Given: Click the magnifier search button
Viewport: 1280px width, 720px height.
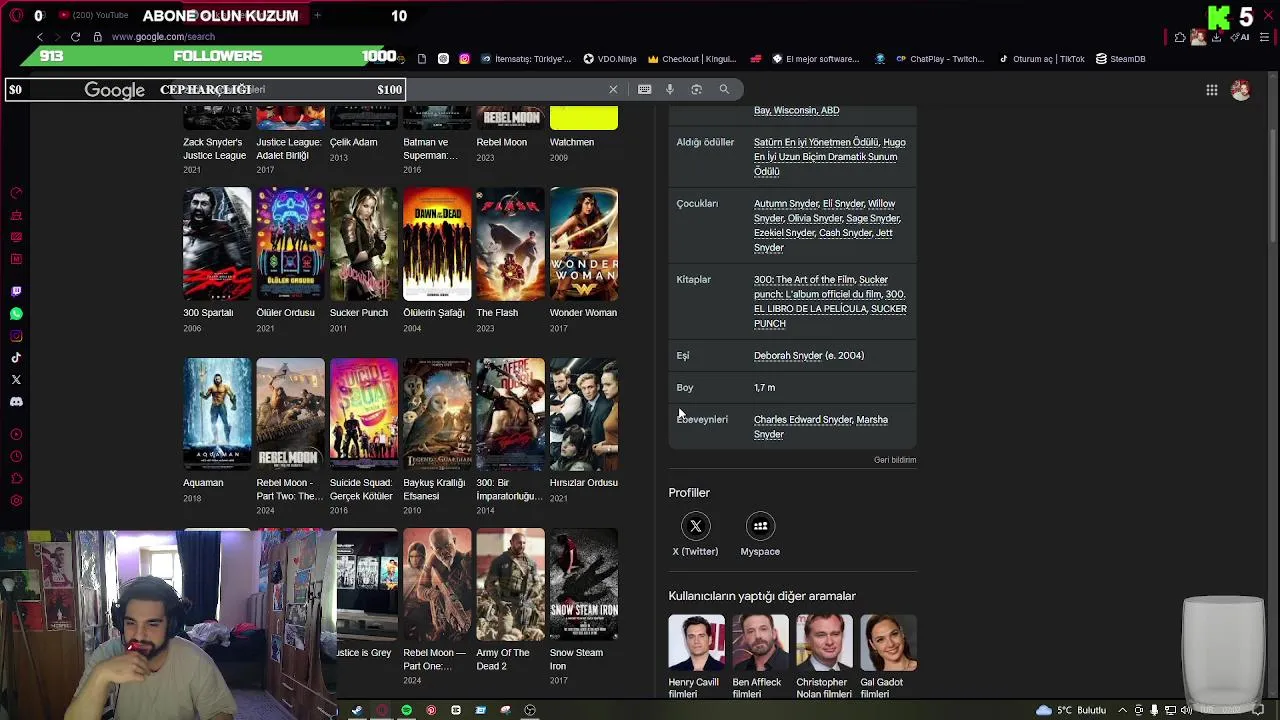Looking at the screenshot, I should click(724, 89).
